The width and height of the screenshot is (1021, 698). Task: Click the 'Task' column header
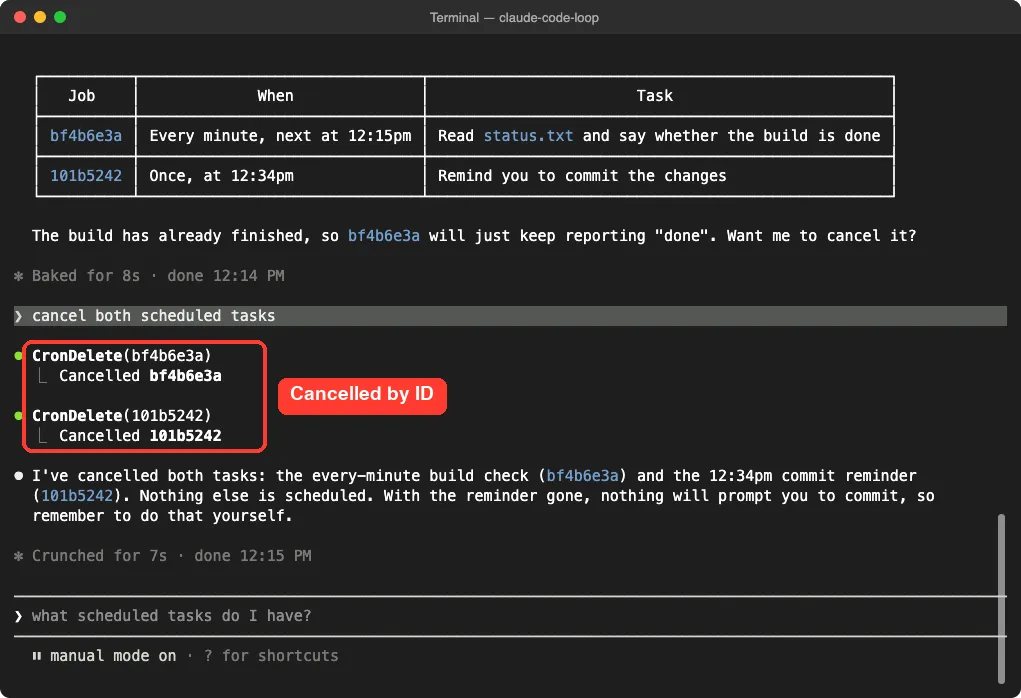tap(654, 96)
